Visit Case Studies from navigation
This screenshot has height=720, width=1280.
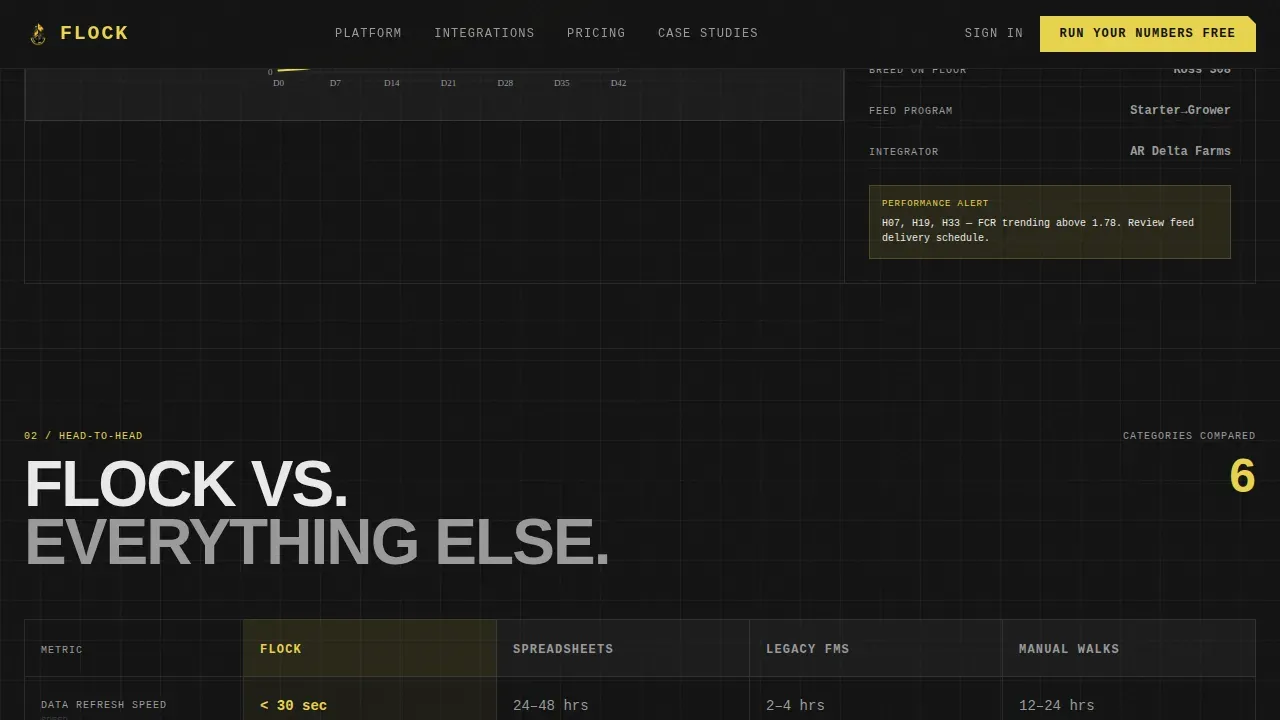tap(708, 33)
